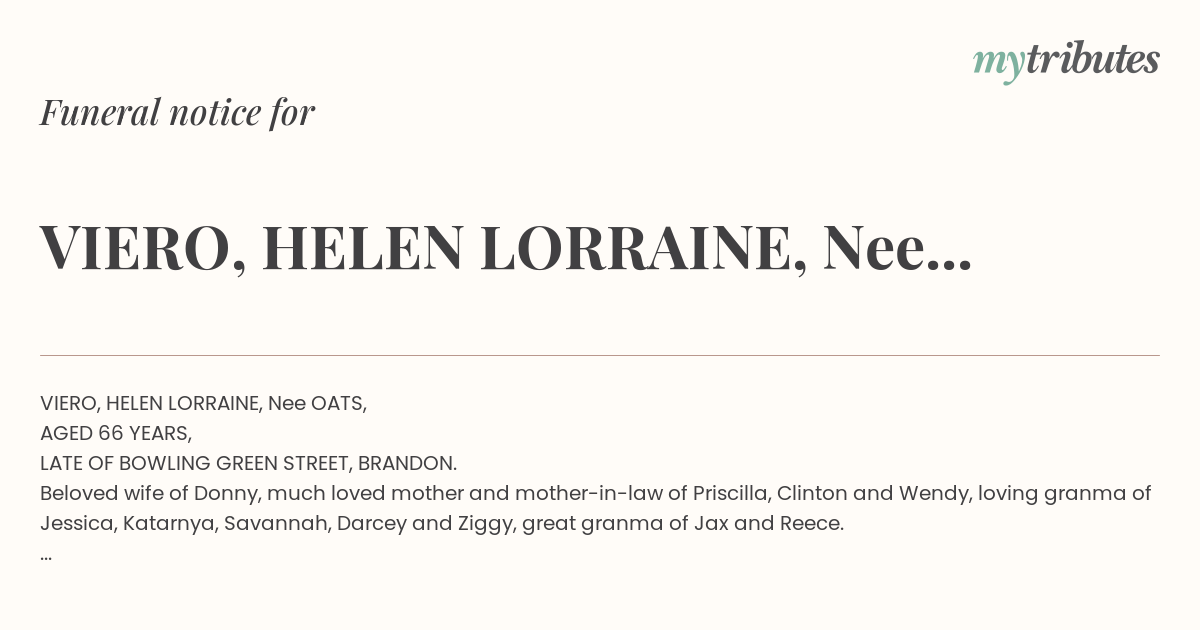Click the 'AGED 66 YEARS' line
This screenshot has height=630, width=1200.
tap(116, 433)
